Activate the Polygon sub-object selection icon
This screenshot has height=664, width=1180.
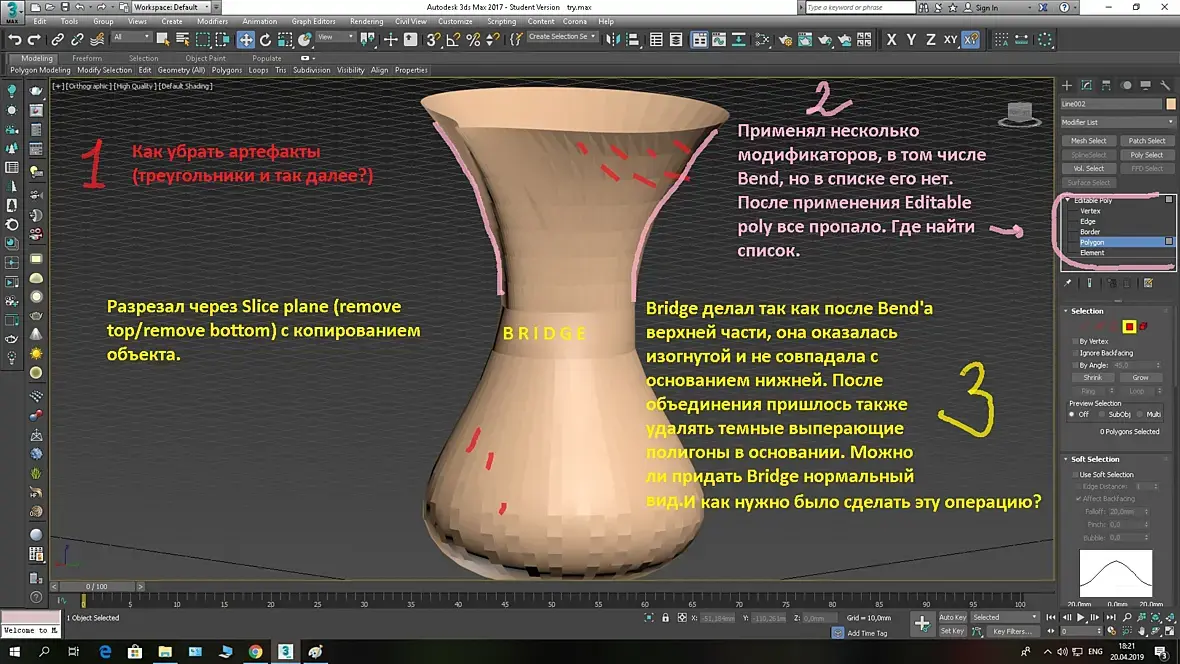click(x=1129, y=326)
